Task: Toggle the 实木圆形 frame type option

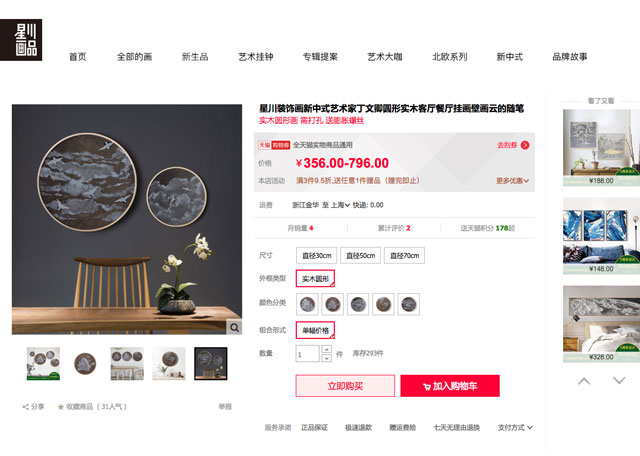Action: coord(315,279)
